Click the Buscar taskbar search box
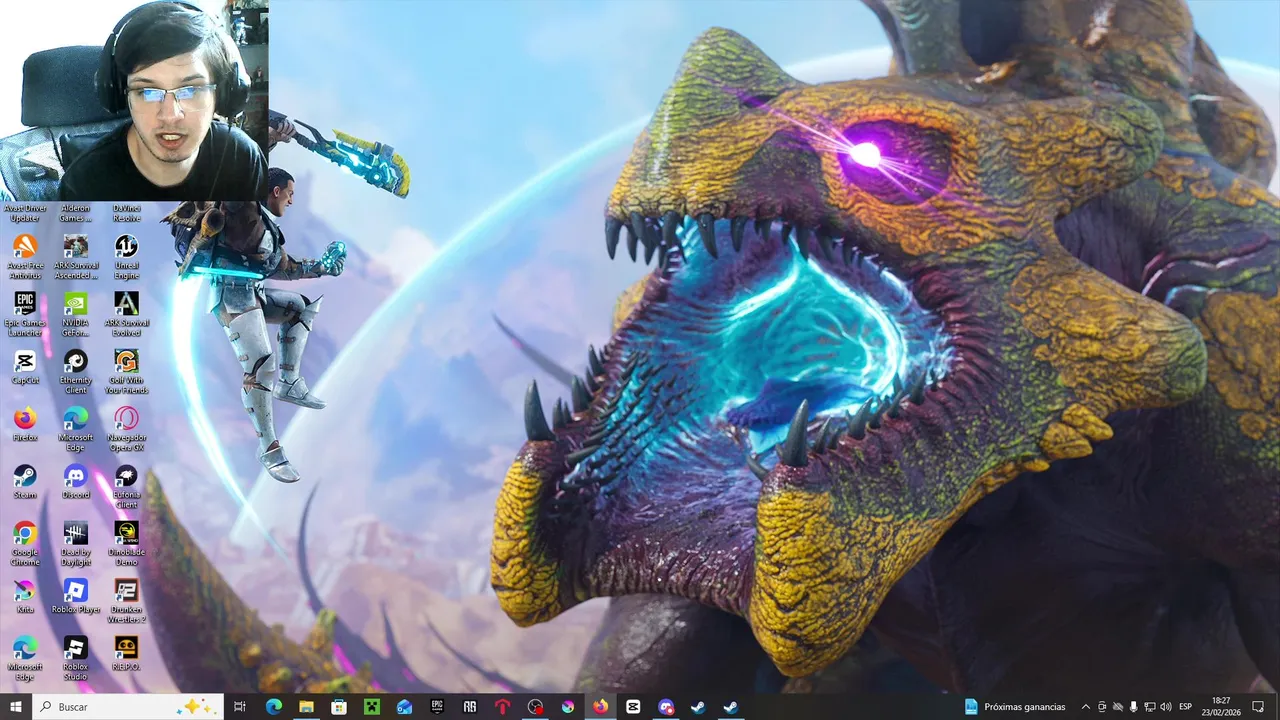This screenshot has width=1280, height=720. (128, 706)
